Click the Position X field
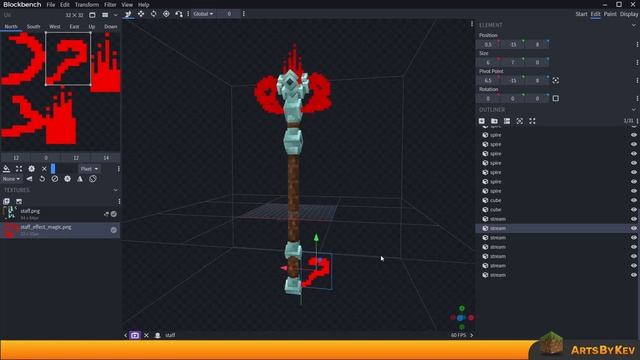The image size is (640, 360). 488,44
